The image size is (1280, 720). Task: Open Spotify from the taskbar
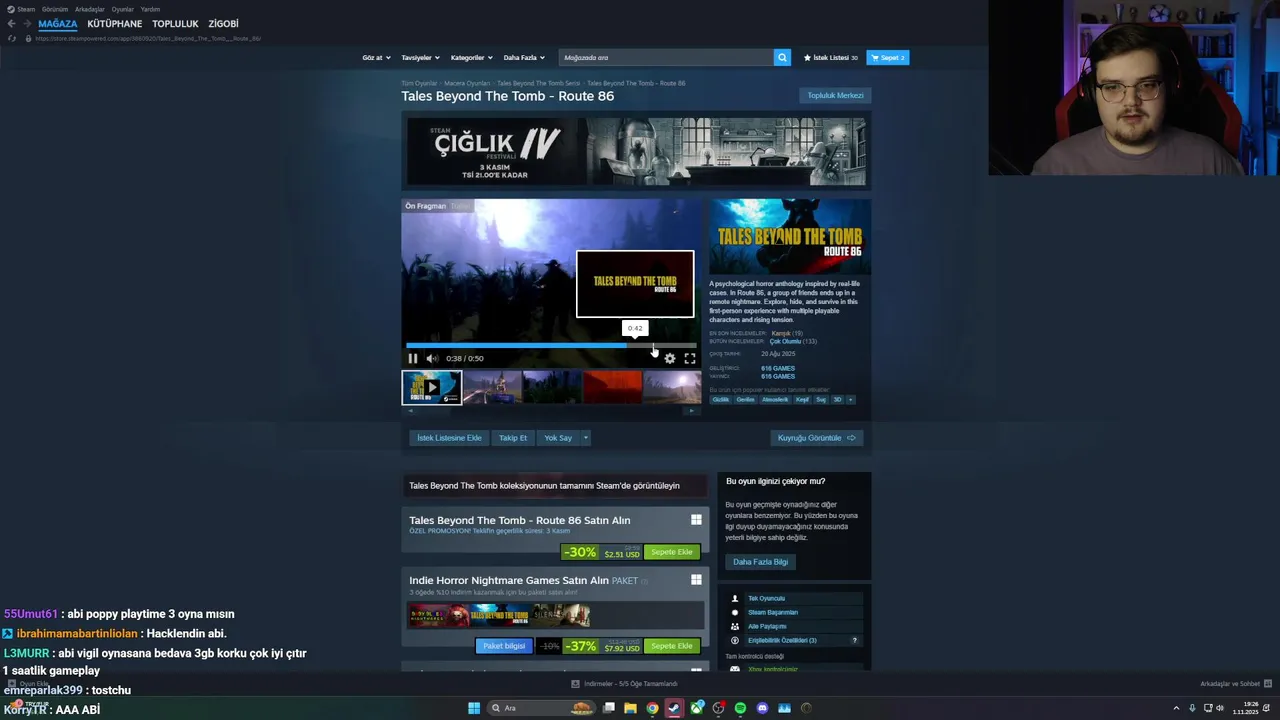[x=740, y=708]
